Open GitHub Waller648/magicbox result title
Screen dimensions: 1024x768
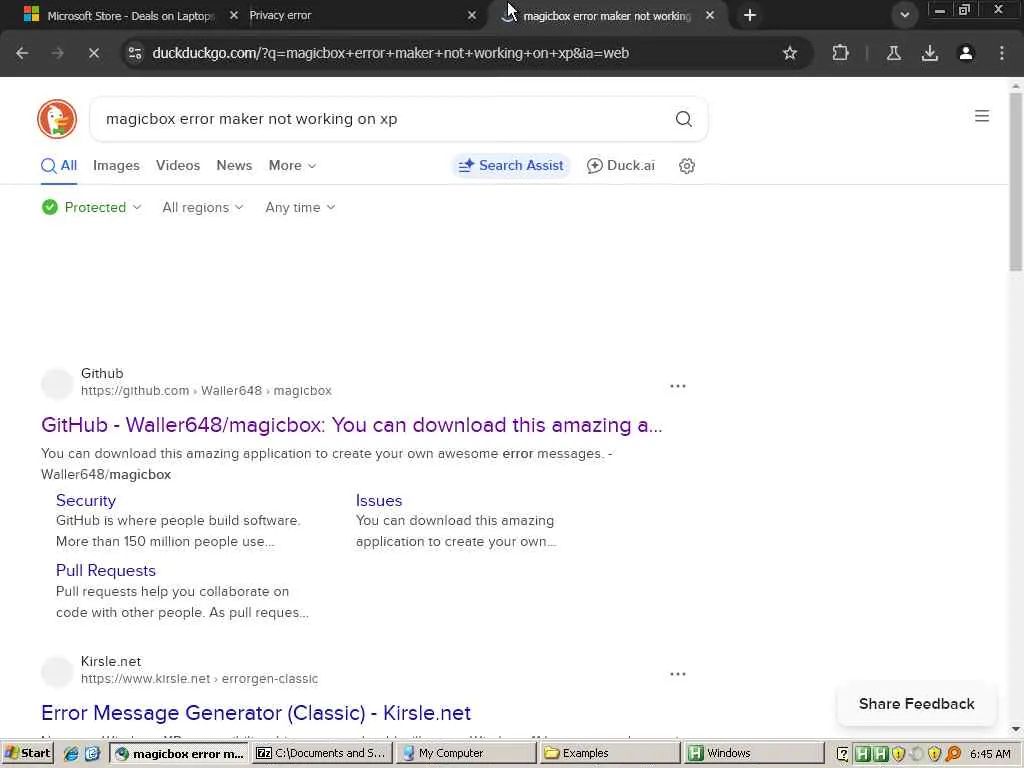pyautogui.click(x=351, y=425)
